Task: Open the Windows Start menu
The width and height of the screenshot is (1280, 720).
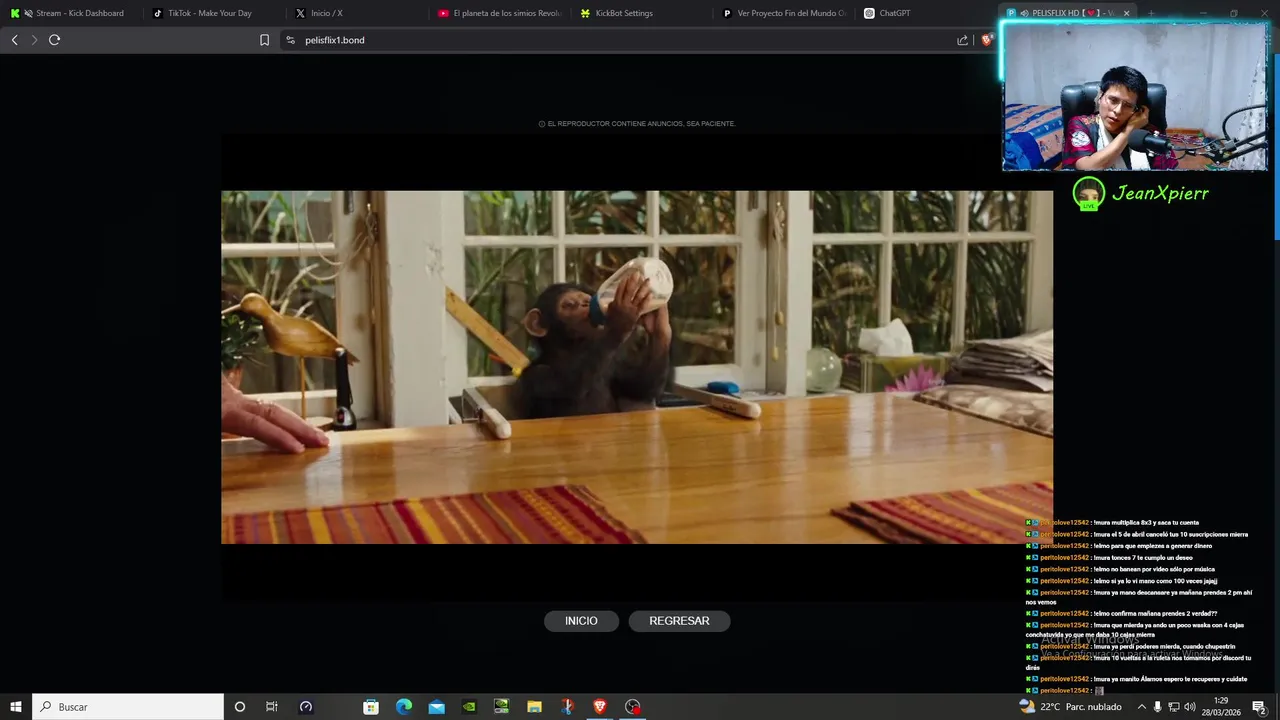Action: [x=16, y=707]
